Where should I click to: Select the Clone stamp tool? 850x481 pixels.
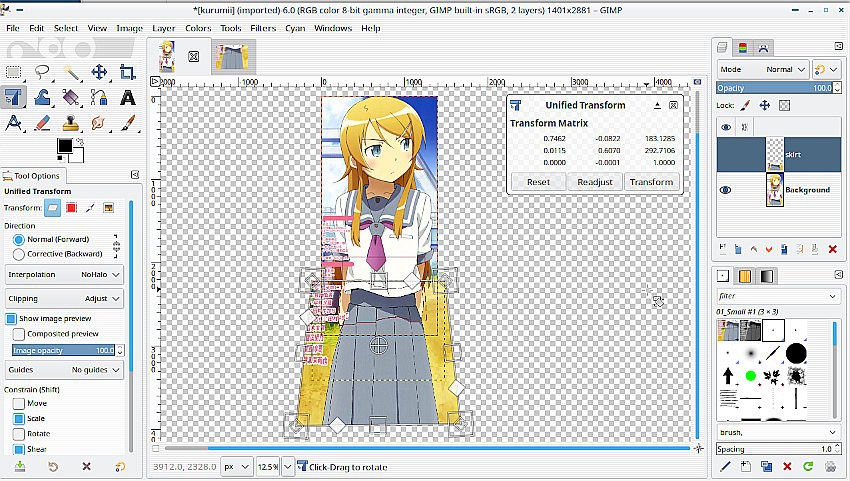[x=71, y=124]
